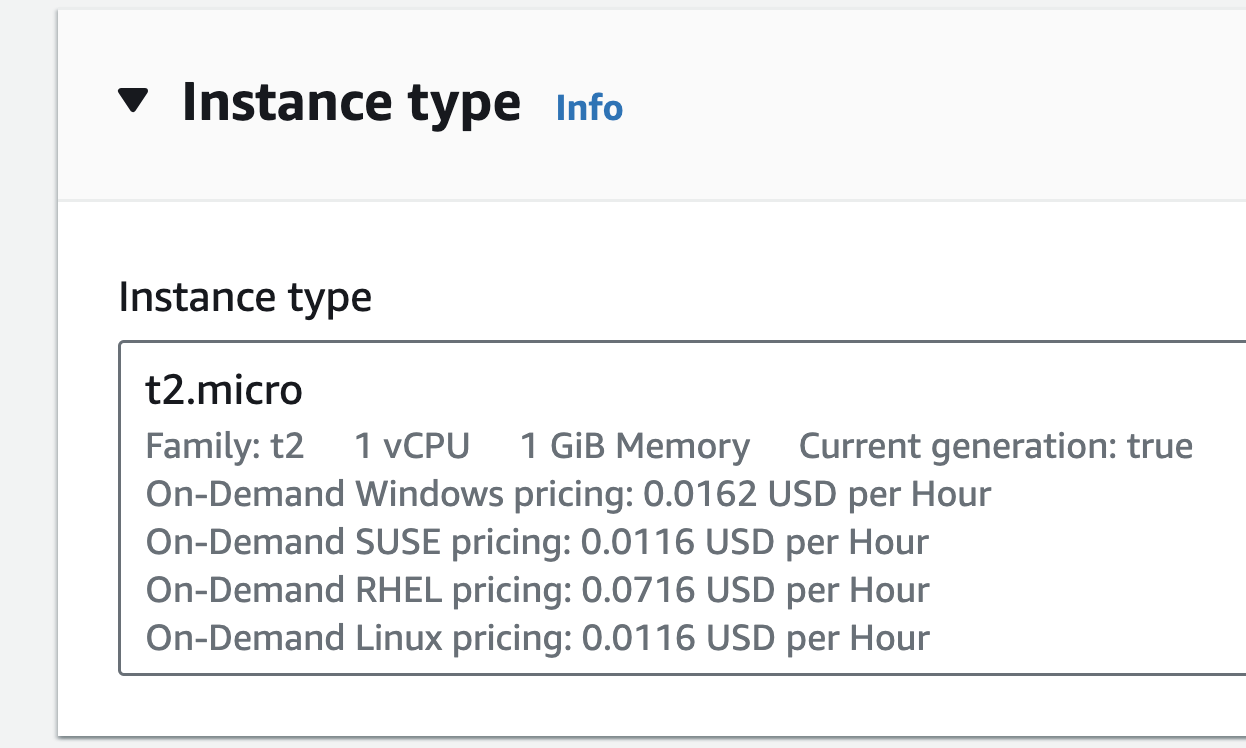Open the Info link beside Instance type
The width and height of the screenshot is (1246, 748).
[x=589, y=107]
